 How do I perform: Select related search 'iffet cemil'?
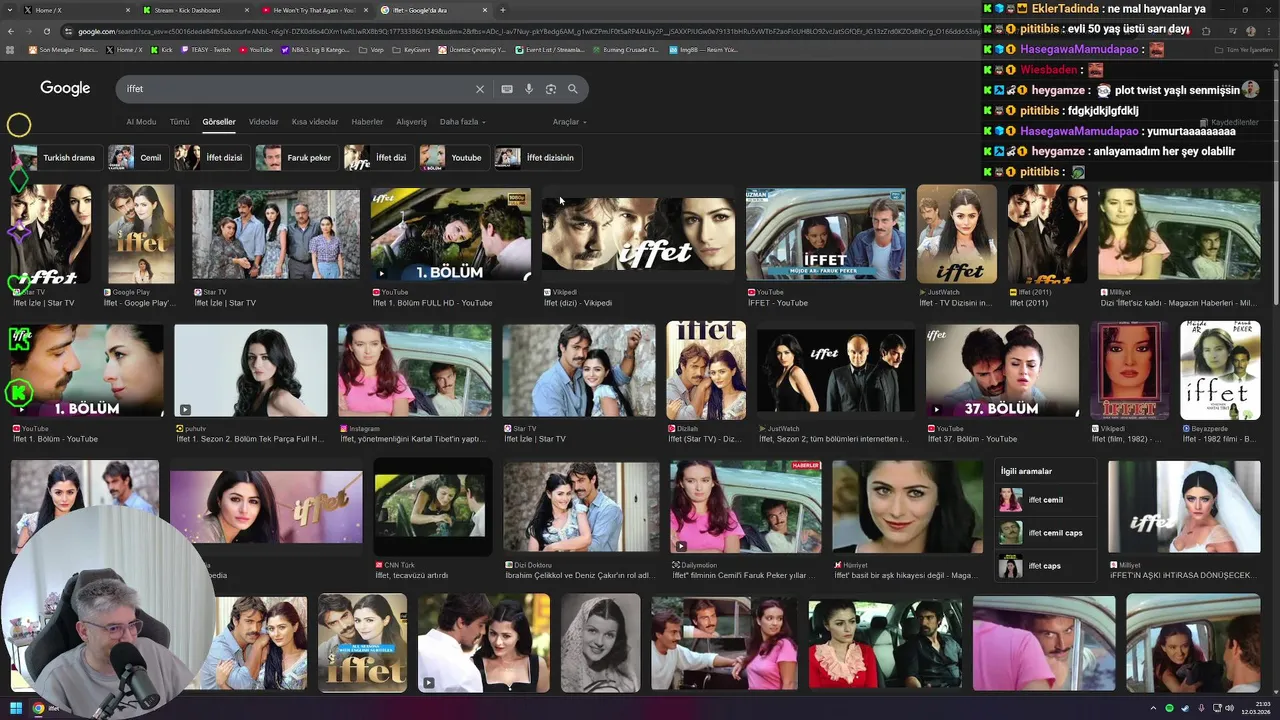point(1046,500)
